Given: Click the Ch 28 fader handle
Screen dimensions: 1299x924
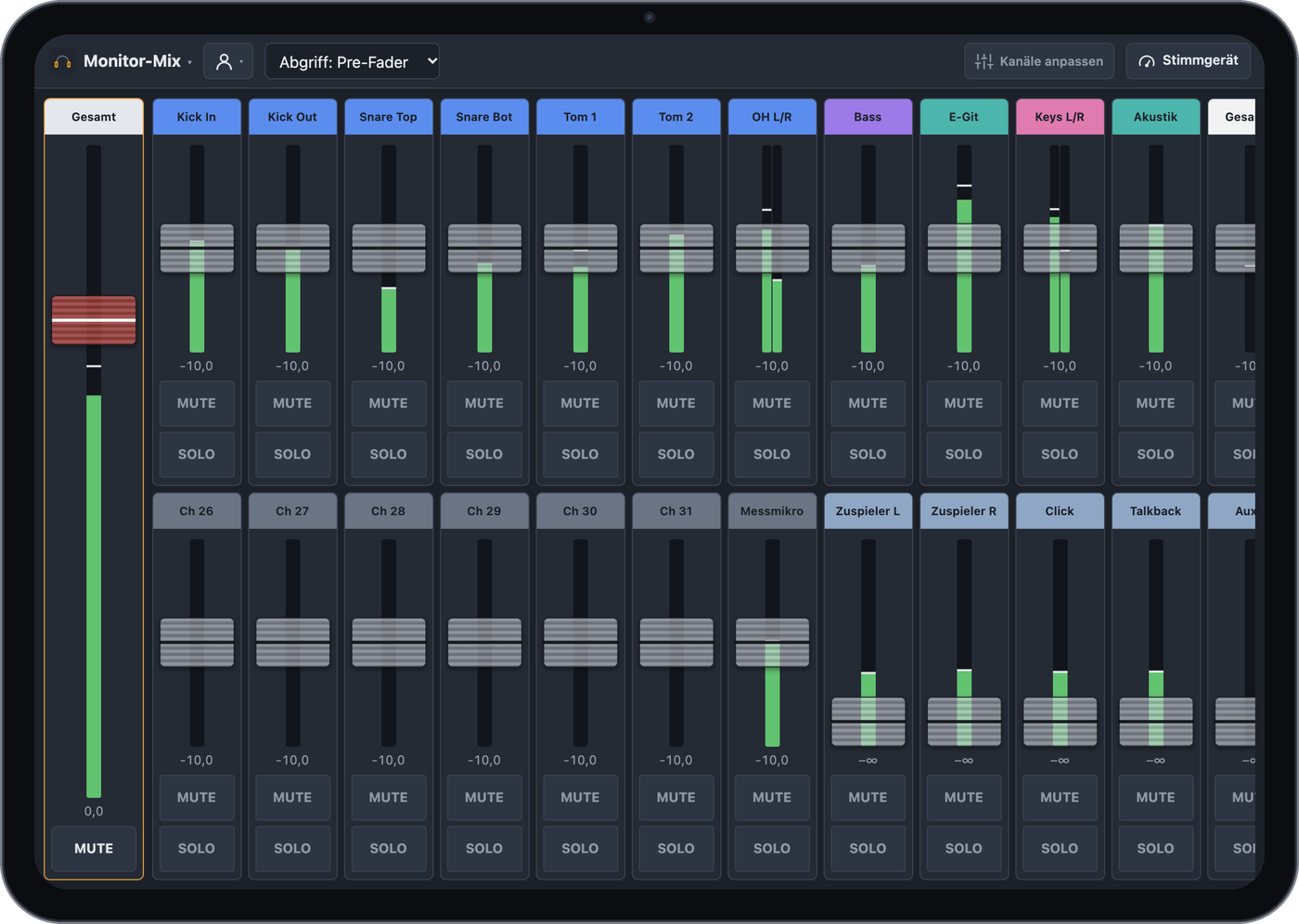Looking at the screenshot, I should pos(389,643).
